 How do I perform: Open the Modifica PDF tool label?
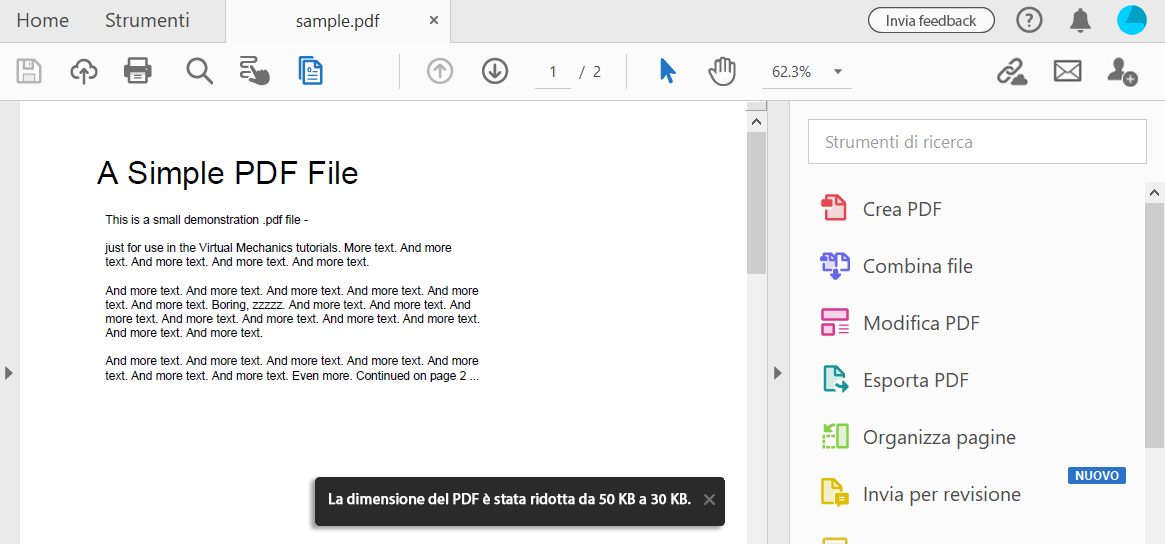point(921,323)
